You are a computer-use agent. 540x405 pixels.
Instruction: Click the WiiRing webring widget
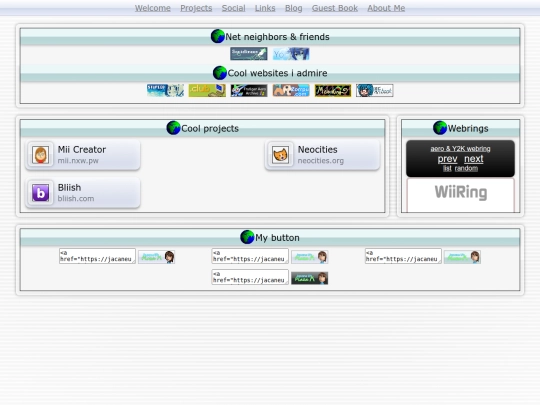tap(460, 195)
